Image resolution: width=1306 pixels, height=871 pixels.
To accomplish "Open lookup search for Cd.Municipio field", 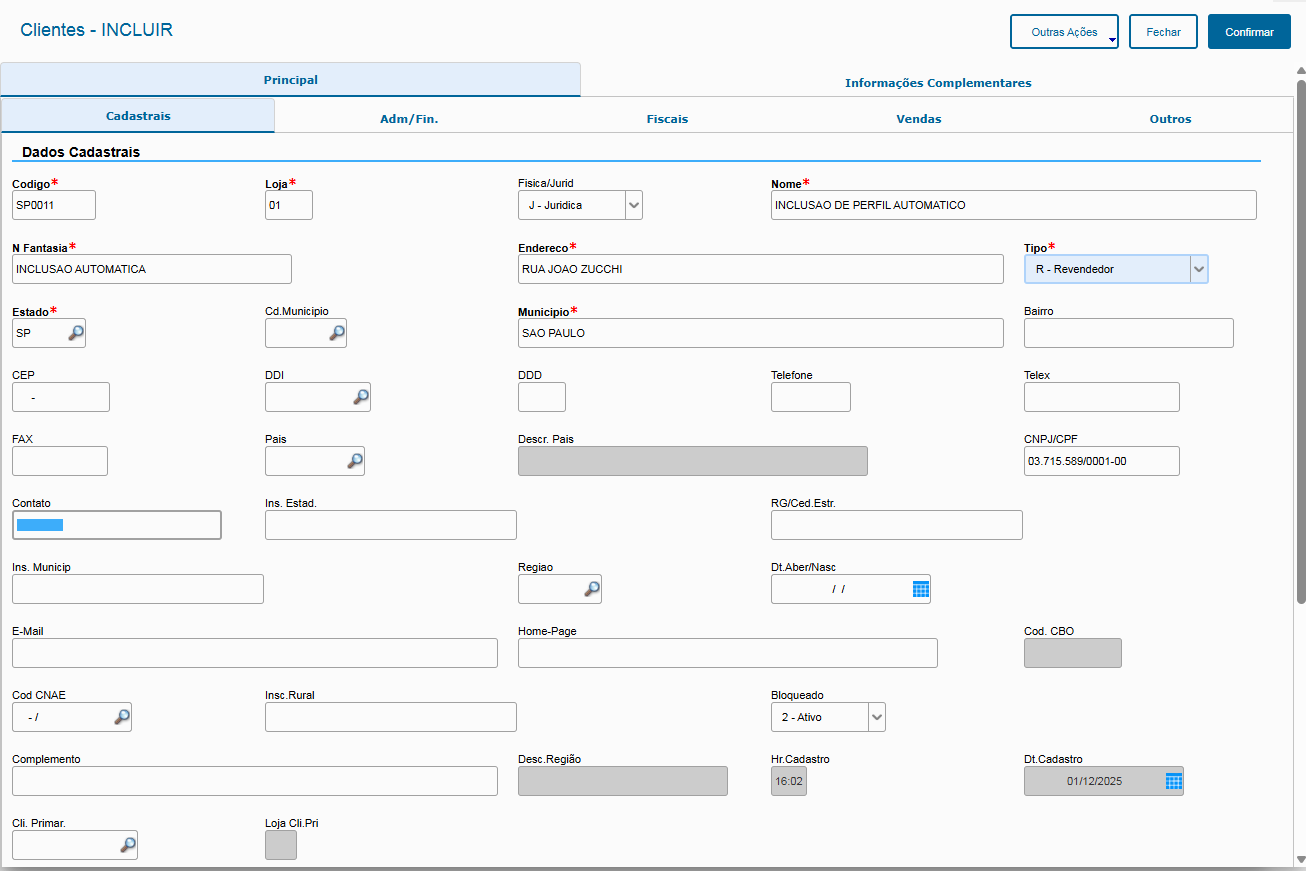I will (337, 333).
